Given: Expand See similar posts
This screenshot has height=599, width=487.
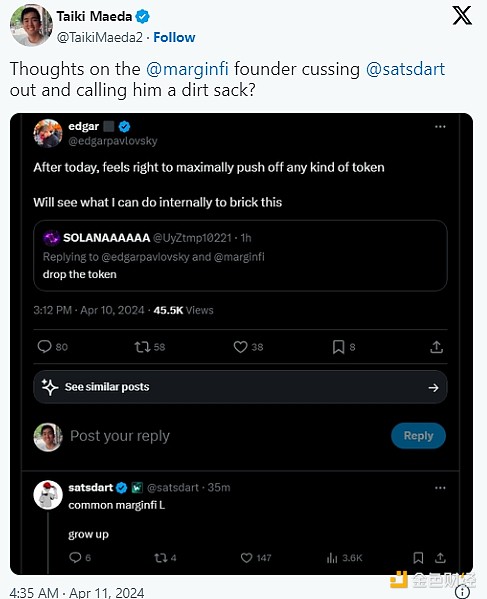Looking at the screenshot, I should [x=240, y=387].
